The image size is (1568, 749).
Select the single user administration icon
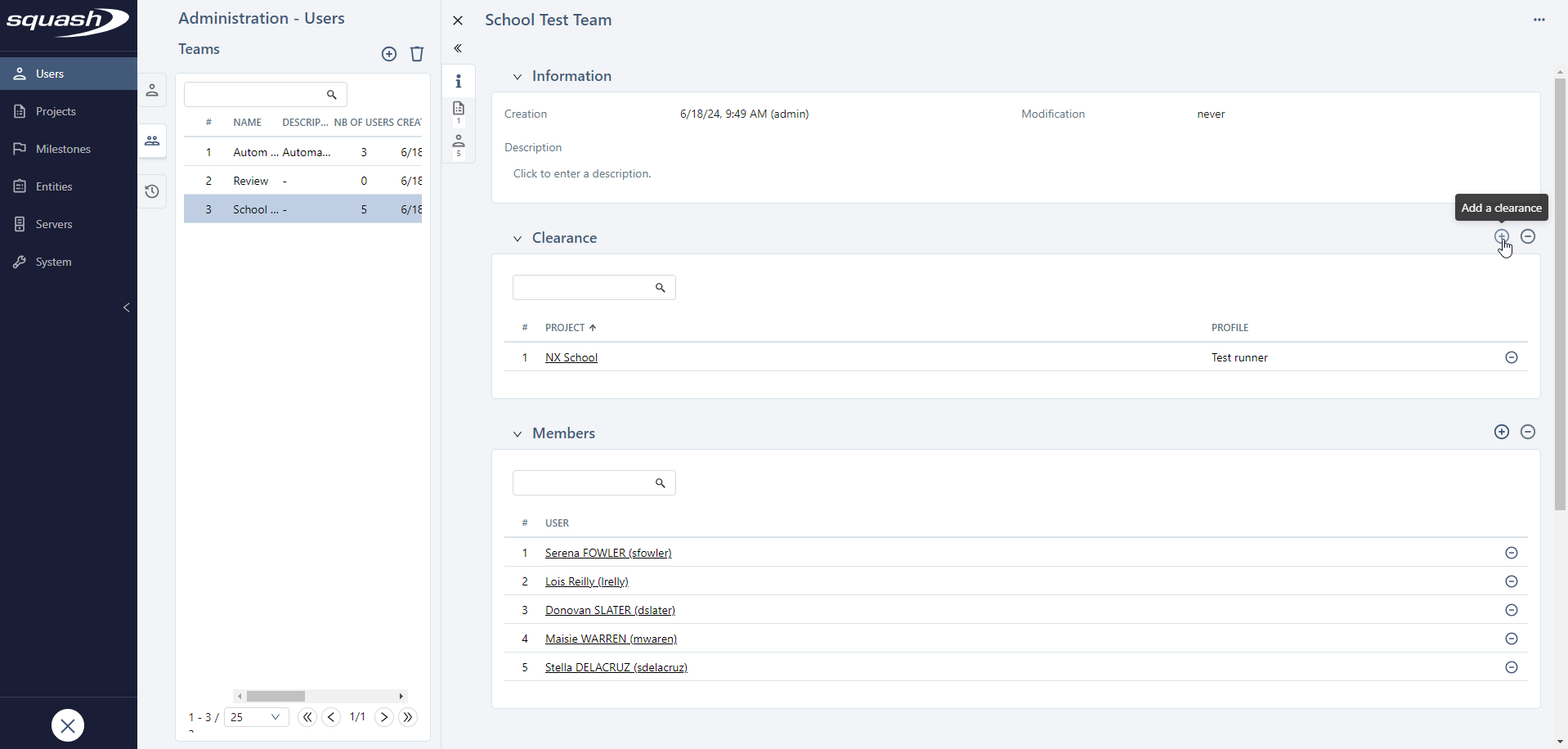pyautogui.click(x=152, y=90)
